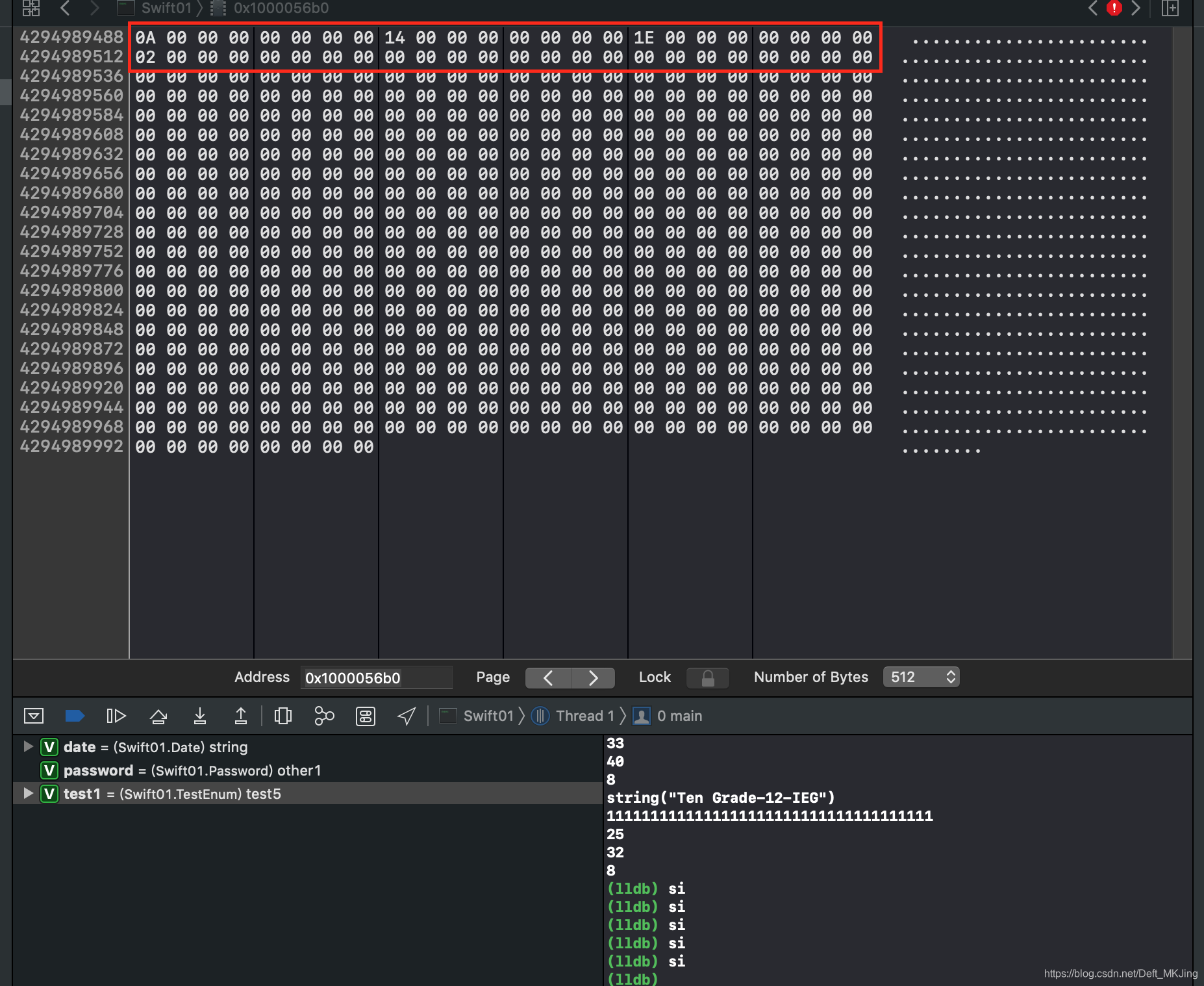Select the test1 variable row
This screenshot has height=986, width=1204.
click(x=308, y=794)
